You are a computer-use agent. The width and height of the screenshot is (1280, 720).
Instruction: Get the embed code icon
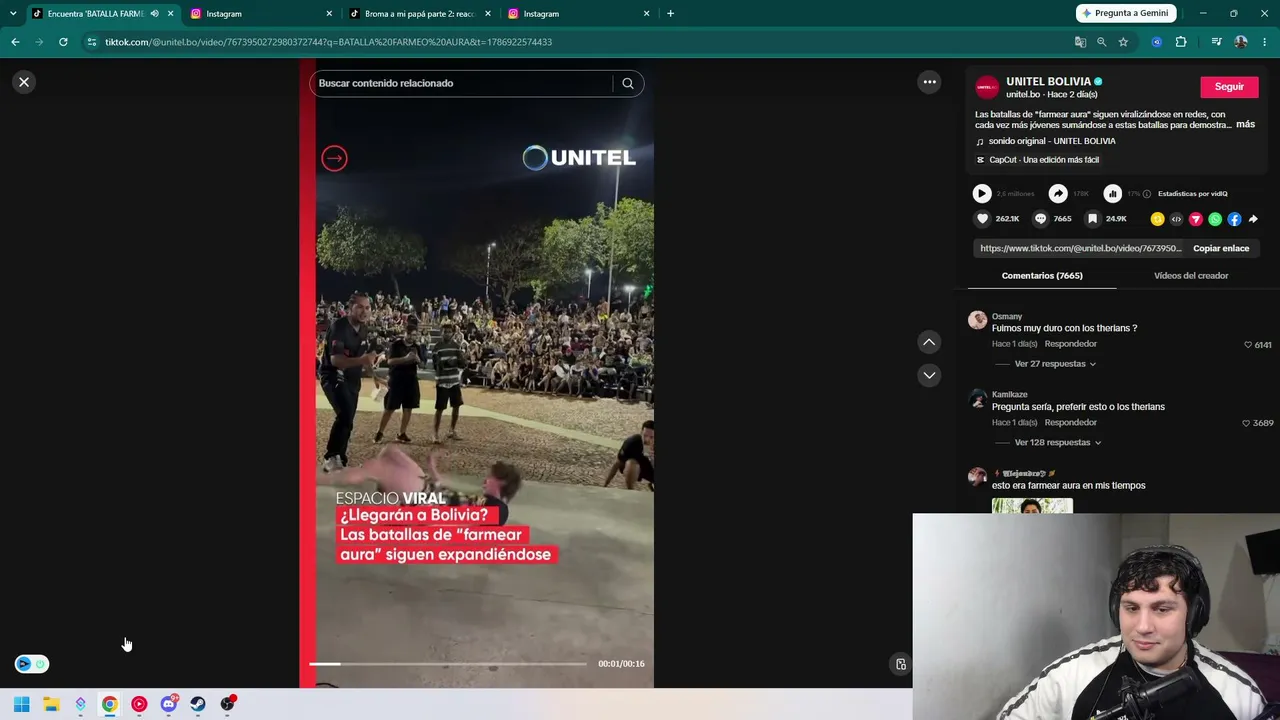(x=1176, y=219)
